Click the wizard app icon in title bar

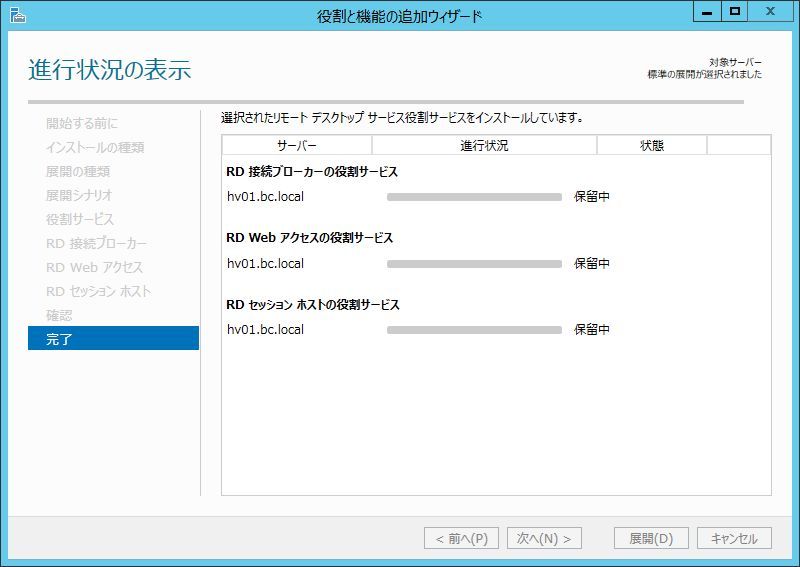click(x=18, y=15)
